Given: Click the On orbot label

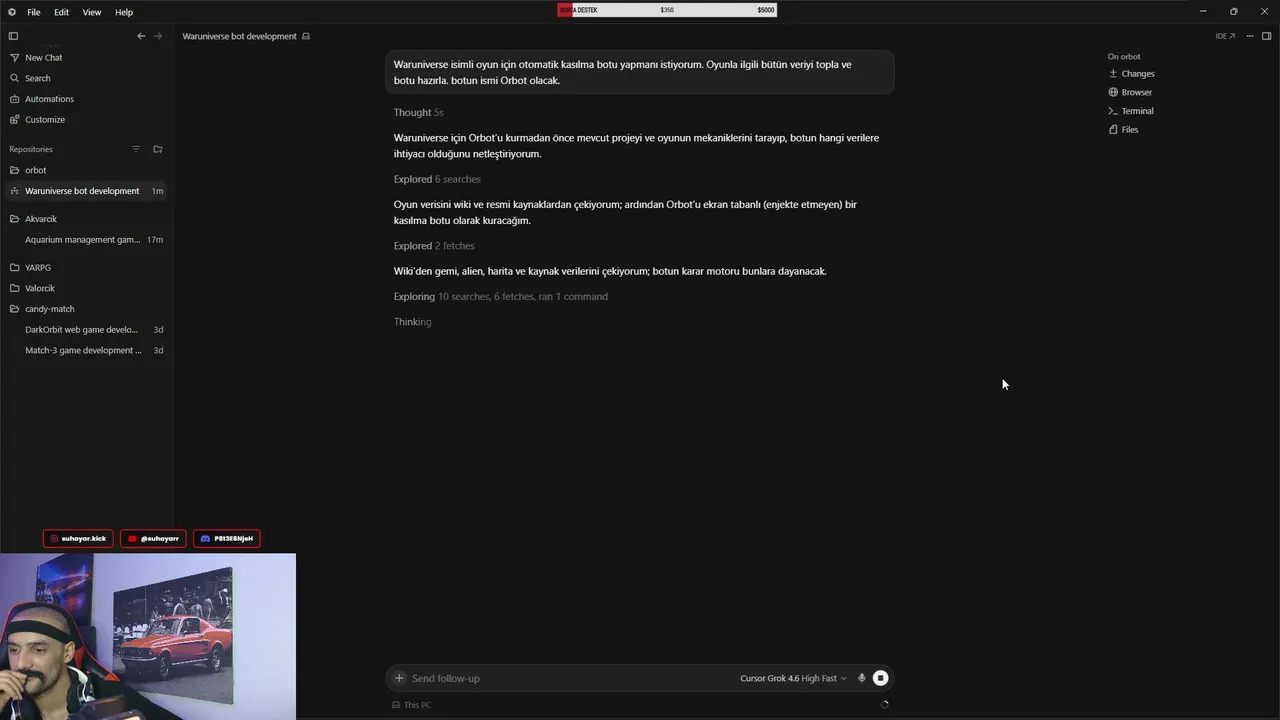Looking at the screenshot, I should pos(1124,57).
